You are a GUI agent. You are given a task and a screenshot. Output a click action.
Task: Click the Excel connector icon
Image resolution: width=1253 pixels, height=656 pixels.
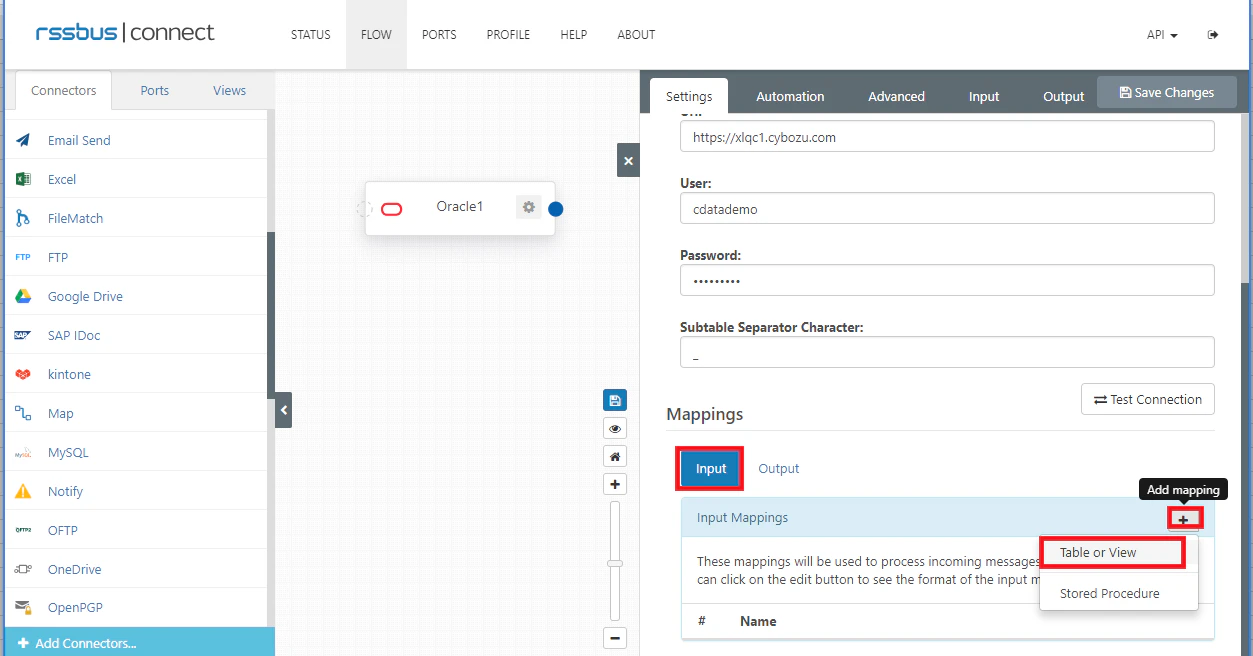[x=23, y=179]
